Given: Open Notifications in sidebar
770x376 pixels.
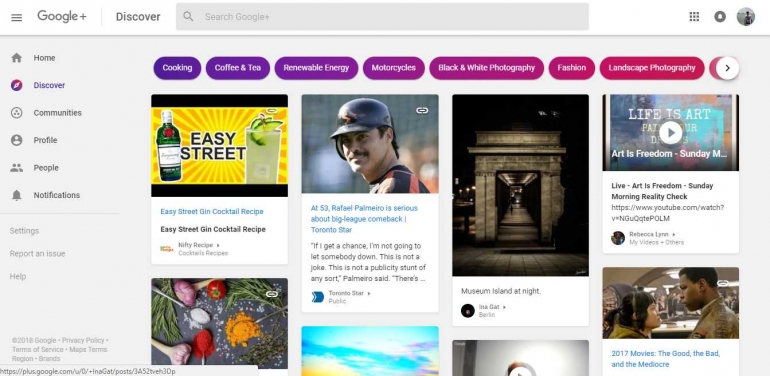Looking at the screenshot, I should pos(56,195).
